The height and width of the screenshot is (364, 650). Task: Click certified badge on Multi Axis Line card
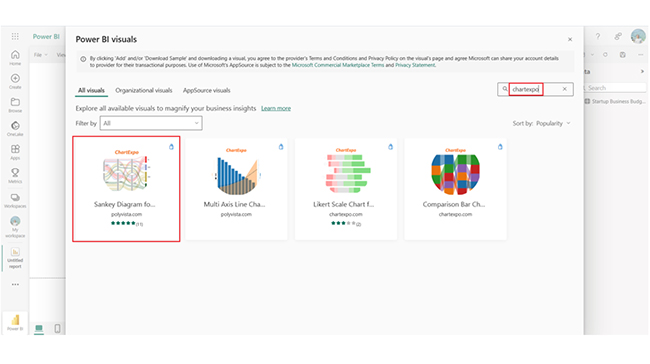(281, 147)
